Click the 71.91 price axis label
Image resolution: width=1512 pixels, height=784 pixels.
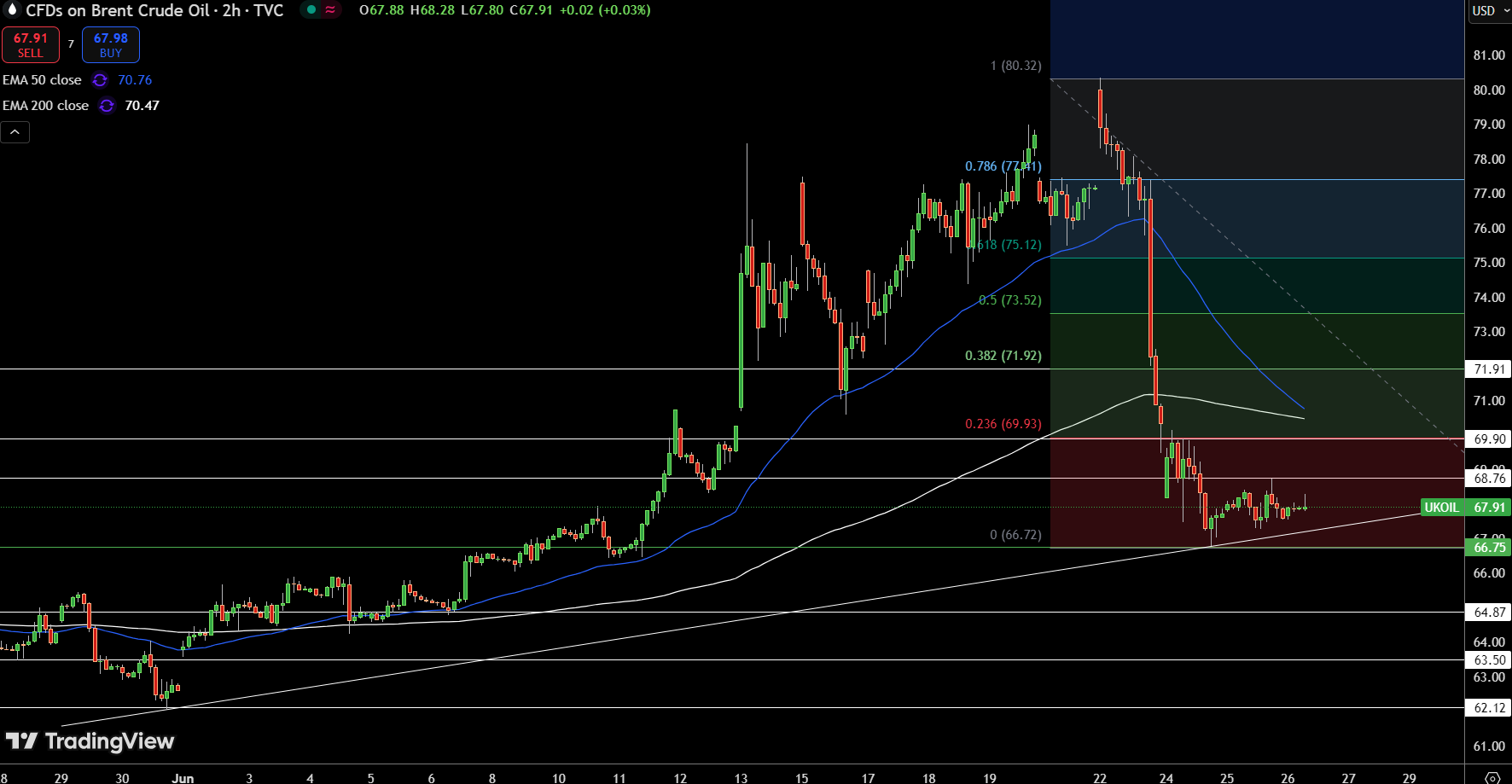pyautogui.click(x=1489, y=369)
